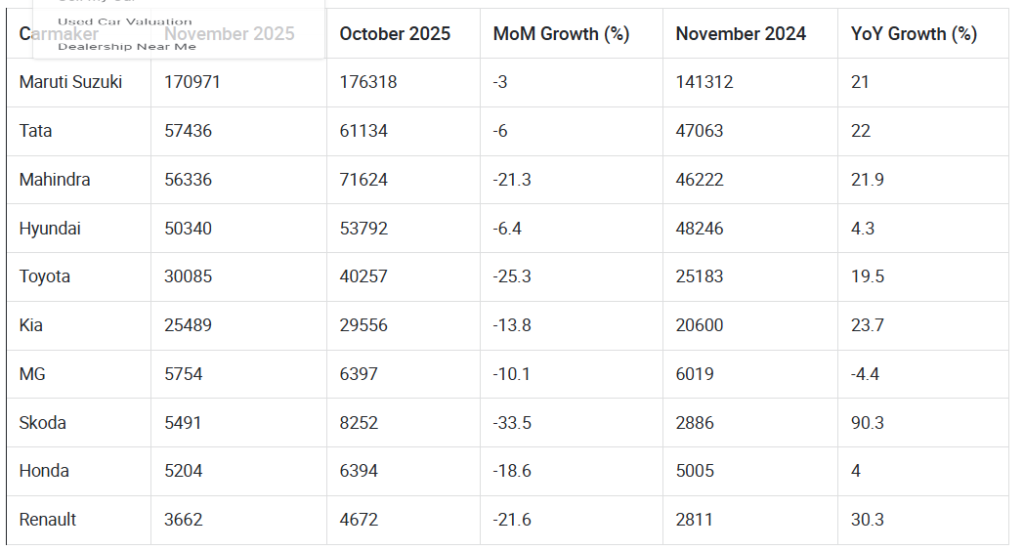Select the MG carmaker cell
The height and width of the screenshot is (550, 1024).
(32, 374)
